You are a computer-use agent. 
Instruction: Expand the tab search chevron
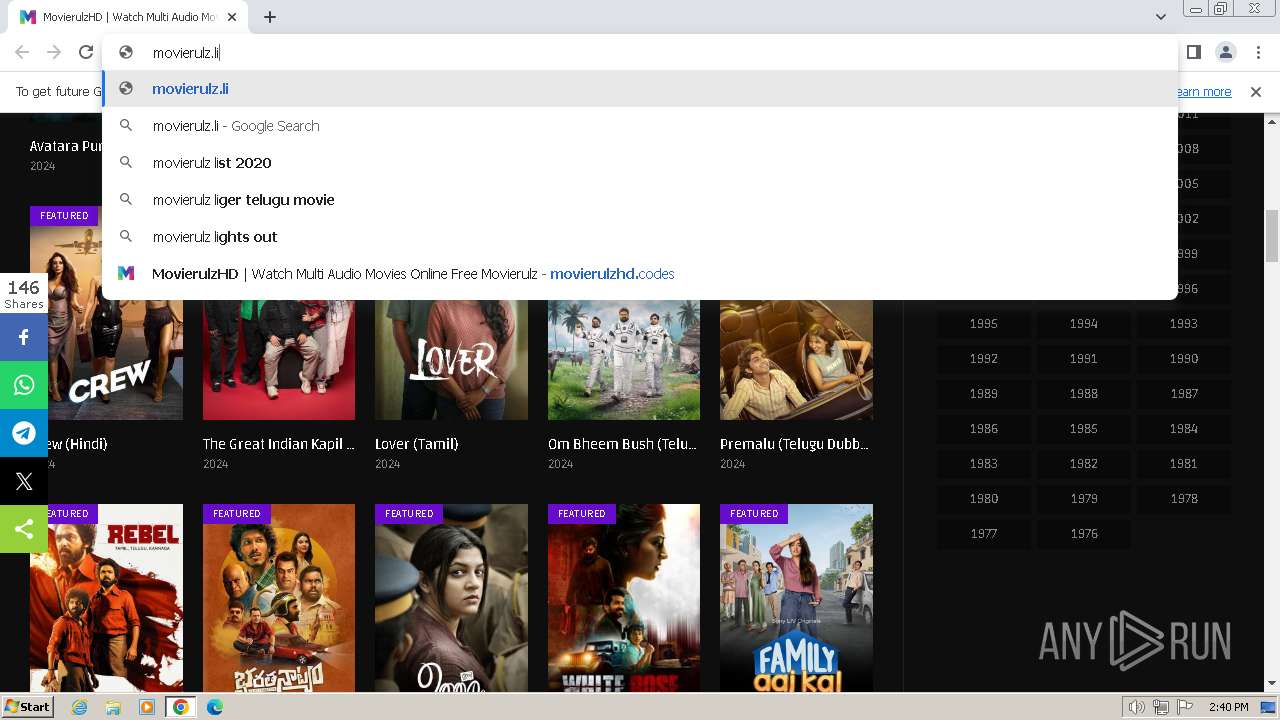click(1160, 17)
